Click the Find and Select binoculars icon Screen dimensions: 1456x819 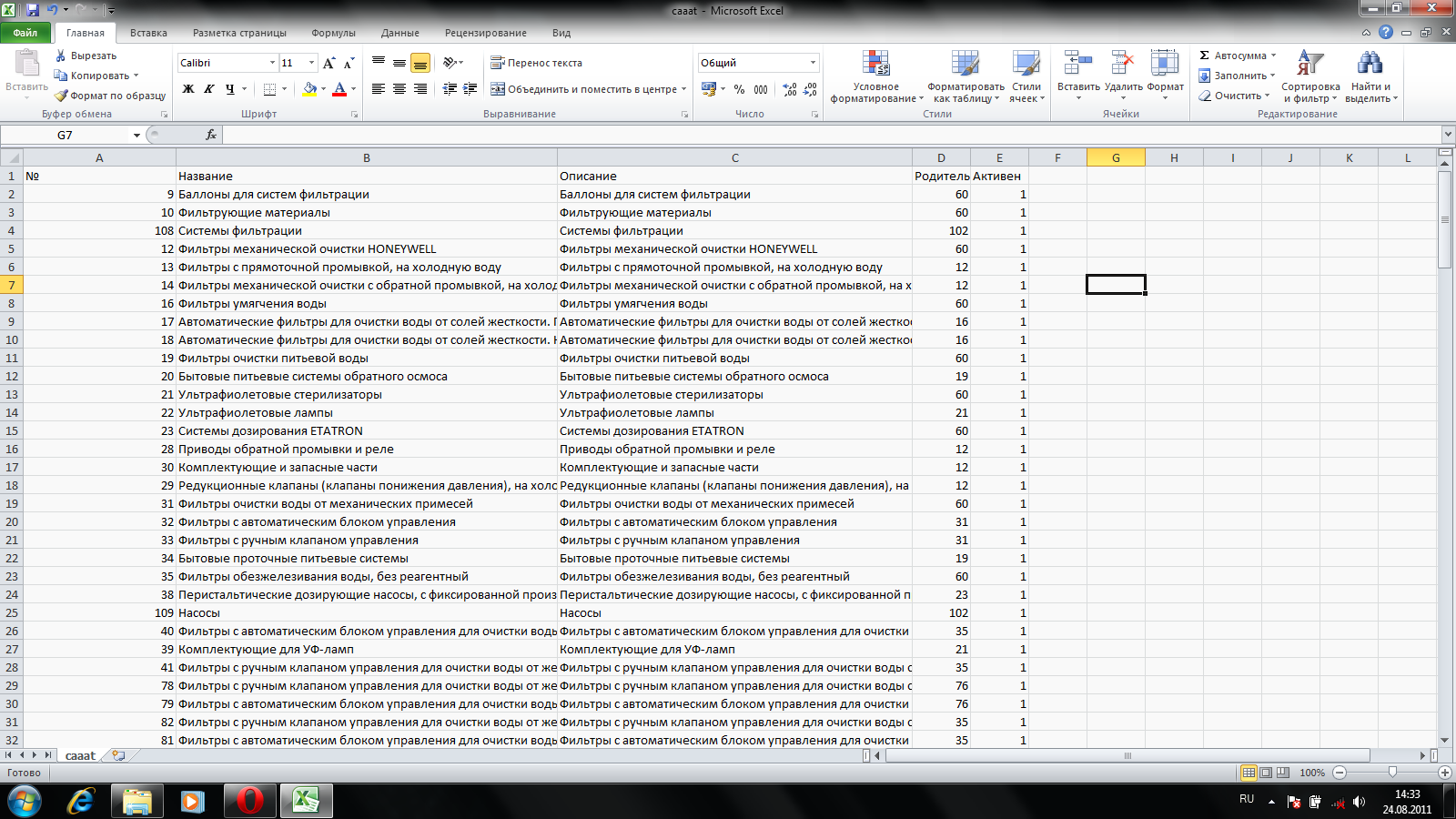[1369, 64]
